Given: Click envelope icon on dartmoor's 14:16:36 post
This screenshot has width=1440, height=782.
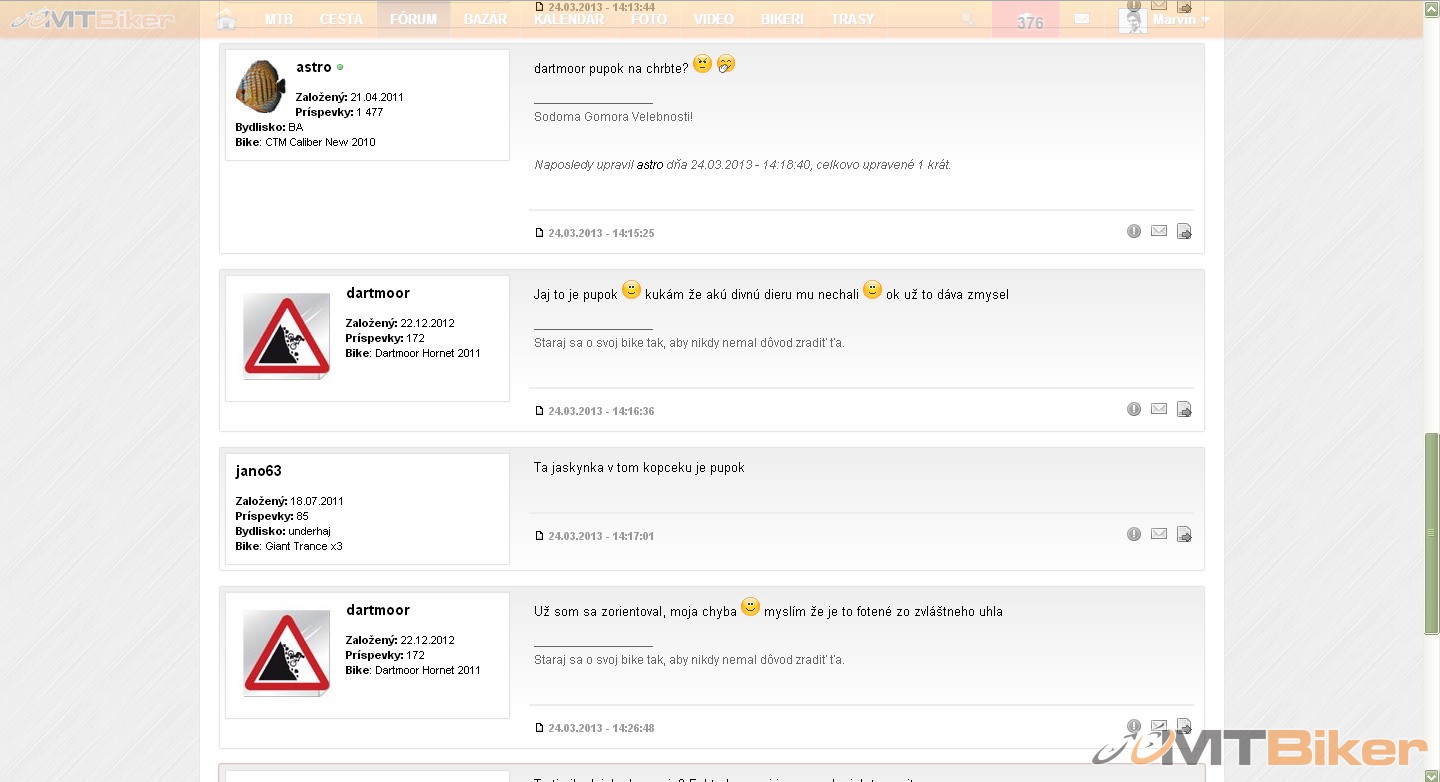Looking at the screenshot, I should click(1159, 409).
